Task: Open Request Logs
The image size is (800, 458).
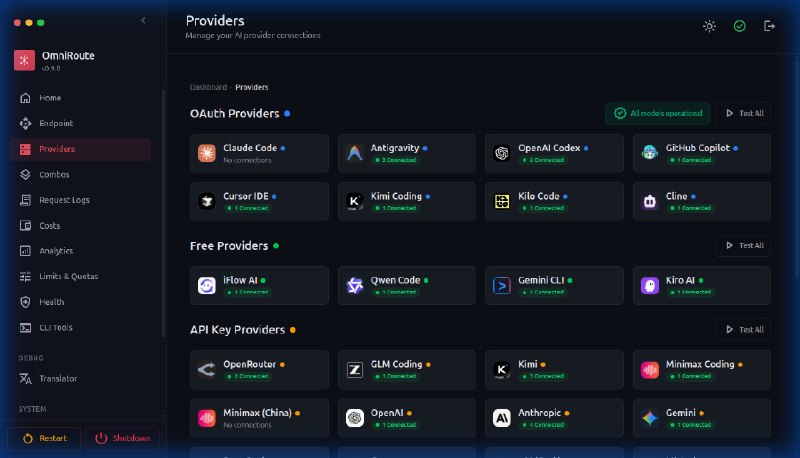Action: pyautogui.click(x=80, y=200)
